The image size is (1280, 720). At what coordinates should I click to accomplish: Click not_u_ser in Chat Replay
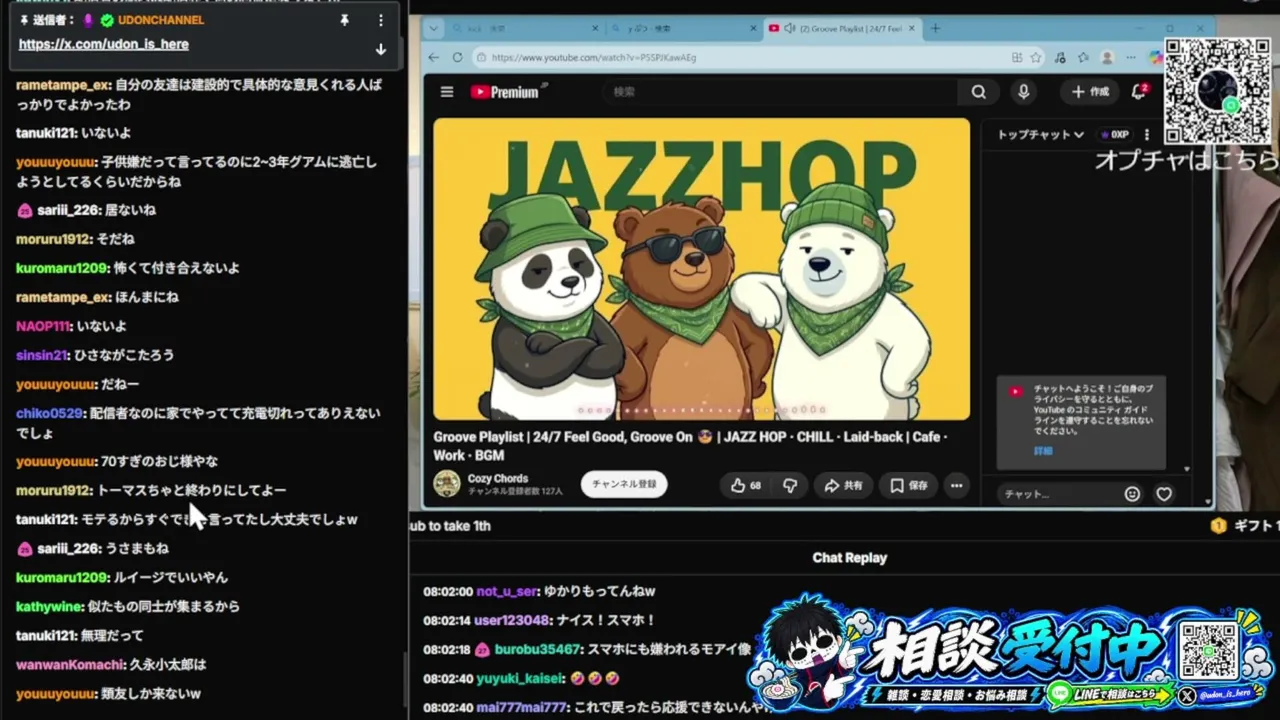(x=507, y=591)
